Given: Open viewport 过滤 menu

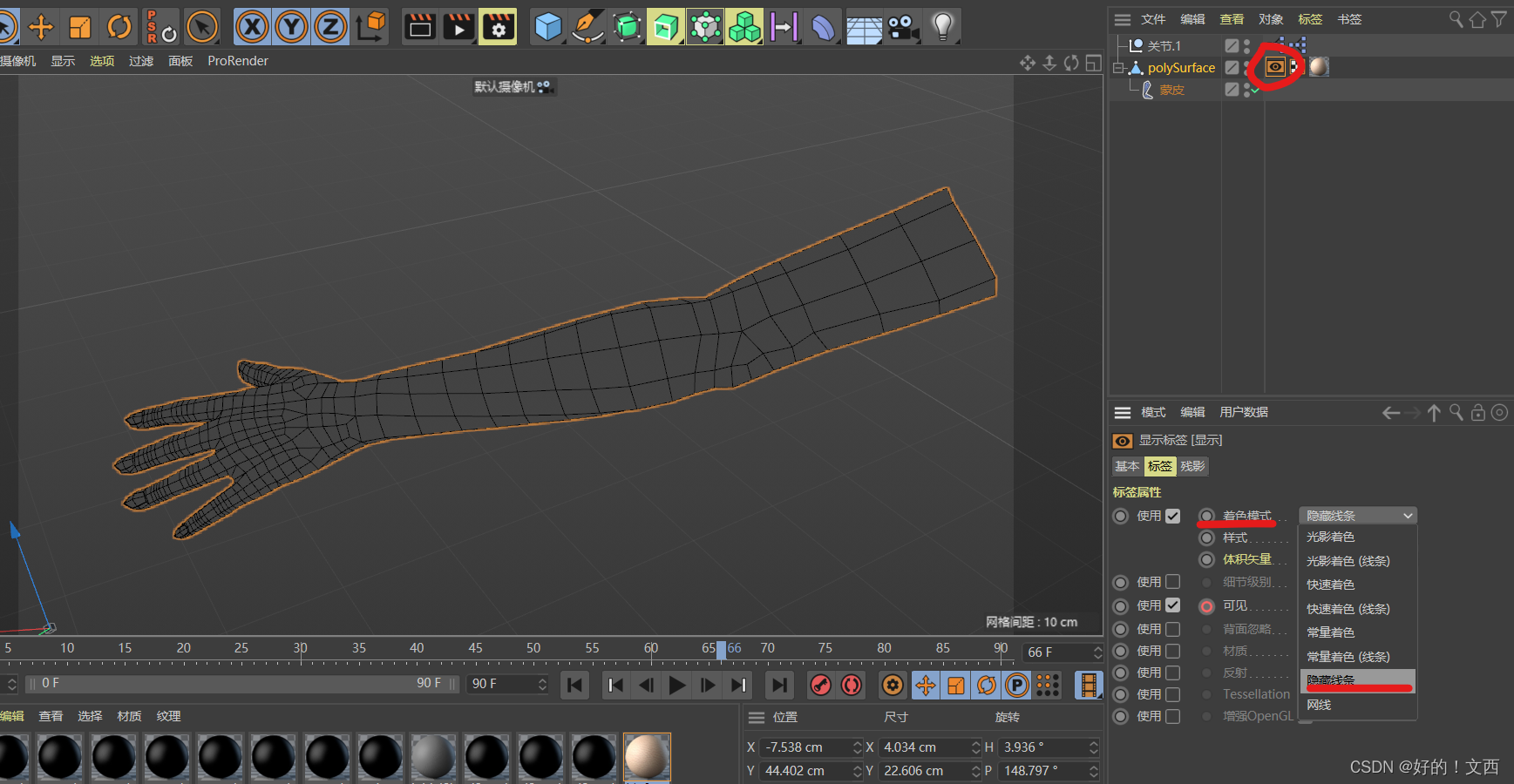Looking at the screenshot, I should (x=141, y=61).
